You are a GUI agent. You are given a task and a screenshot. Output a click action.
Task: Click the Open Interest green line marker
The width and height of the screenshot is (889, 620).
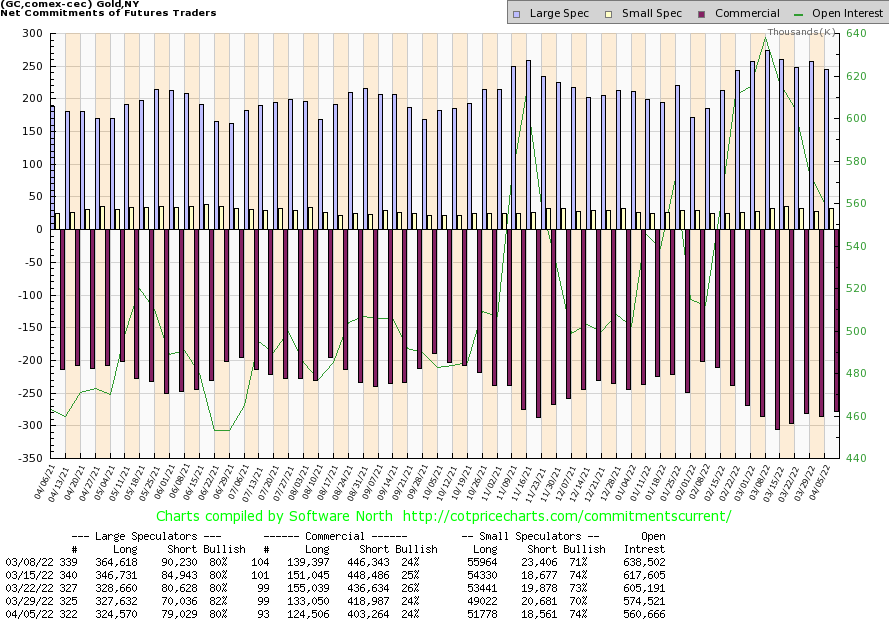[x=799, y=14]
